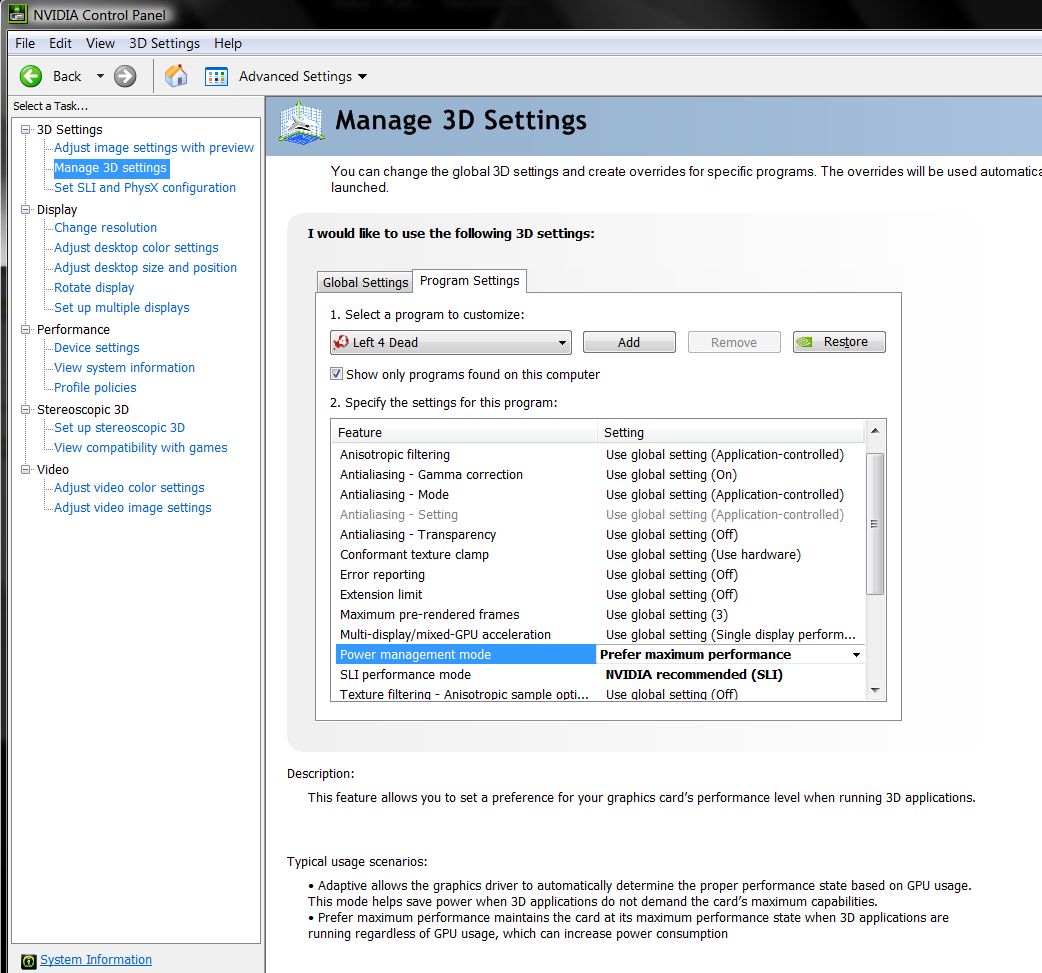Click the Setting column header
1042x973 pixels.
click(731, 432)
